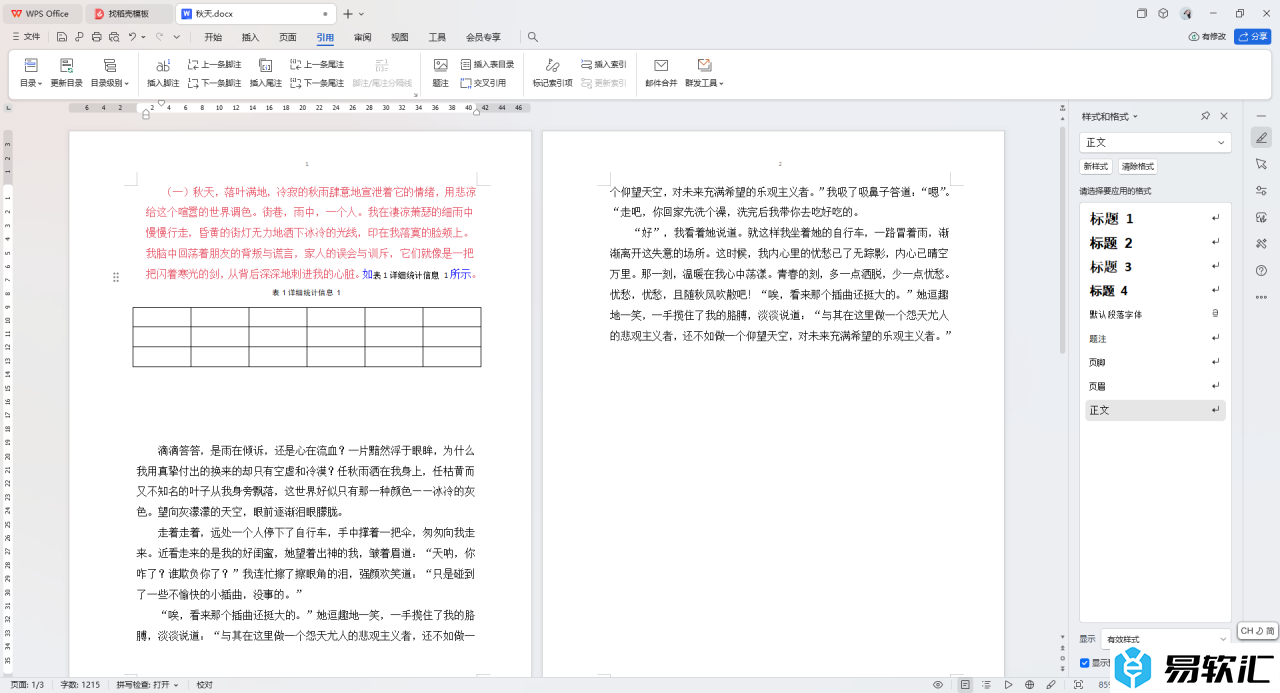1280x693 pixels.
Task: Click the user avatar icon
Action: pyautogui.click(x=1186, y=14)
